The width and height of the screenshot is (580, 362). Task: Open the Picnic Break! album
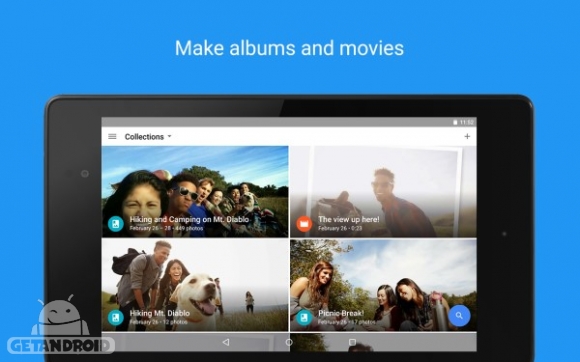tap(383, 285)
